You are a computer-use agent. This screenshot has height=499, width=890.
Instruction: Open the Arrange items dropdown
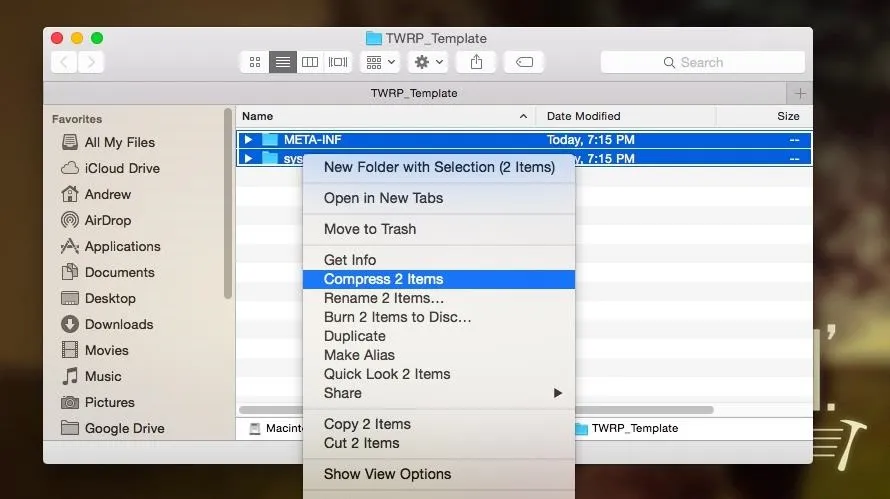click(380, 62)
